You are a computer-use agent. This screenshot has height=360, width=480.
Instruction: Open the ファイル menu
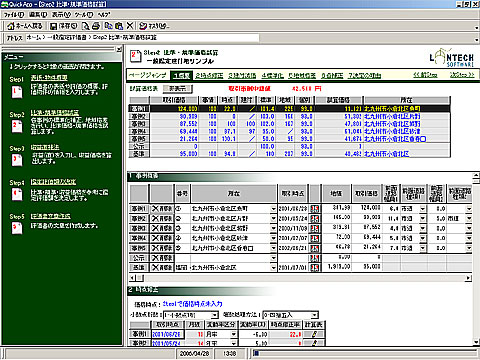pyautogui.click(x=13, y=15)
